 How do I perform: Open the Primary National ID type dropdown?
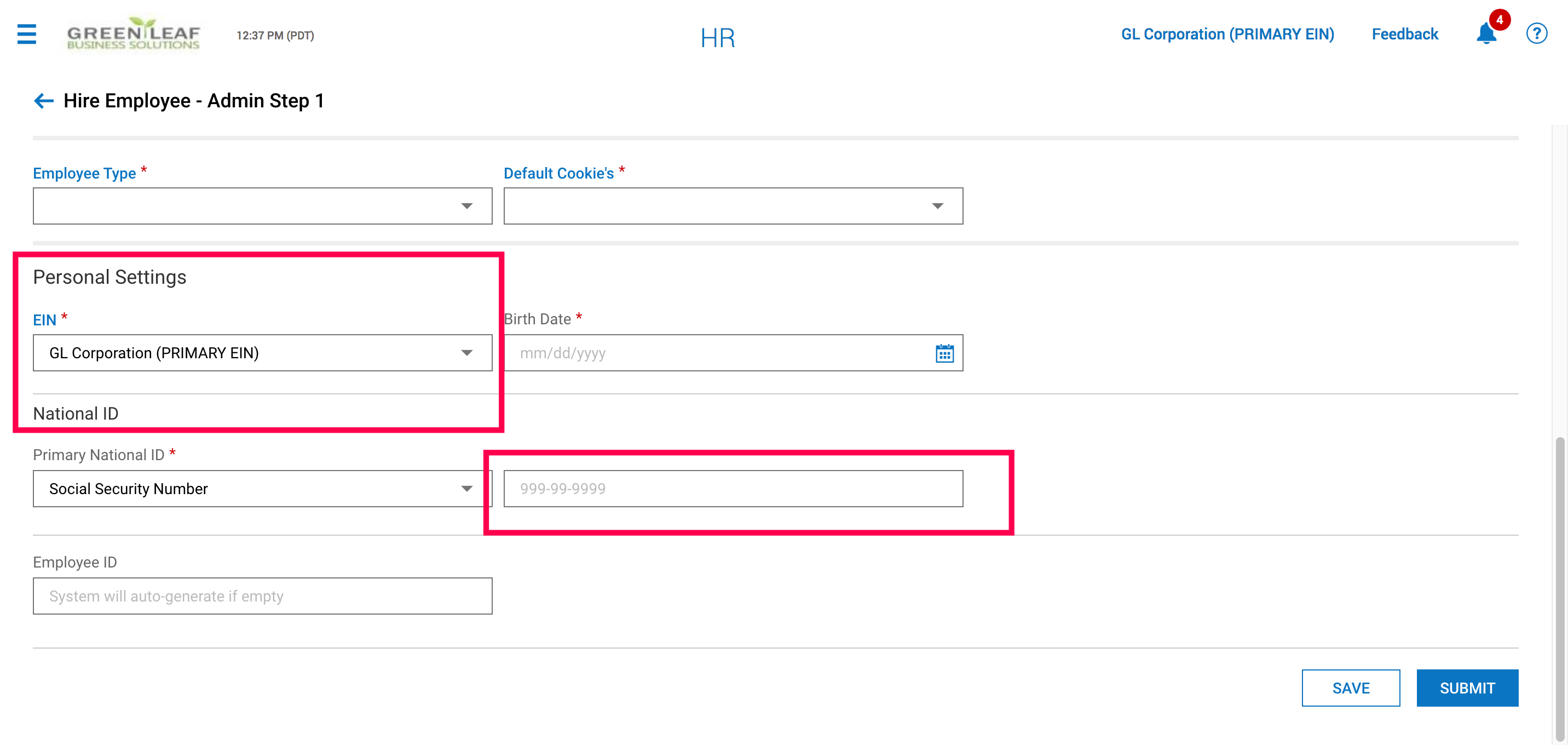pyautogui.click(x=262, y=489)
